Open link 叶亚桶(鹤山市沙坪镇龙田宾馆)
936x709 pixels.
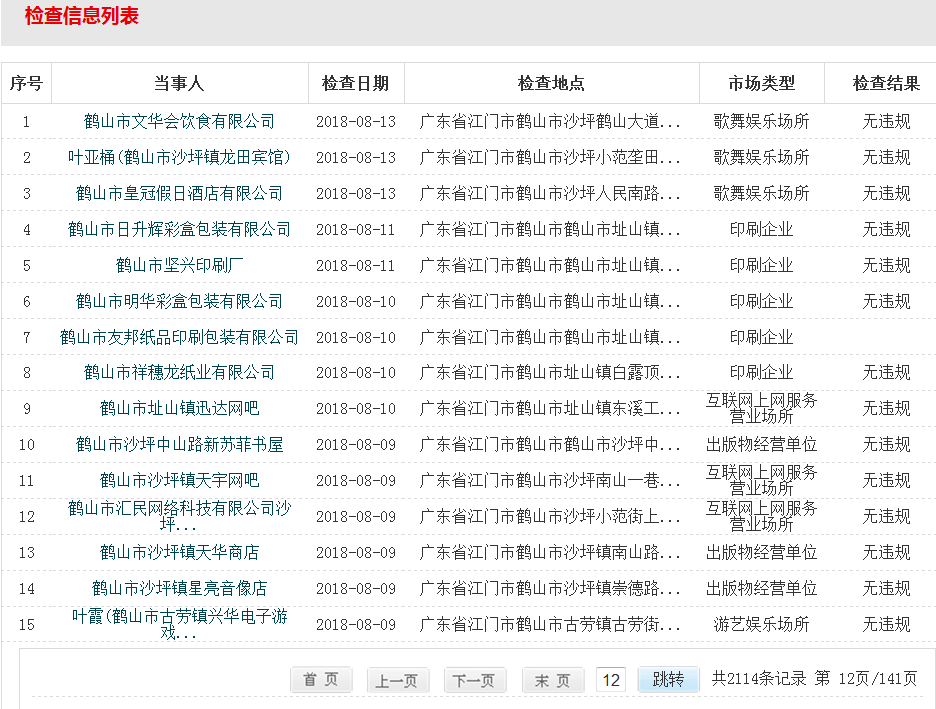[179, 158]
